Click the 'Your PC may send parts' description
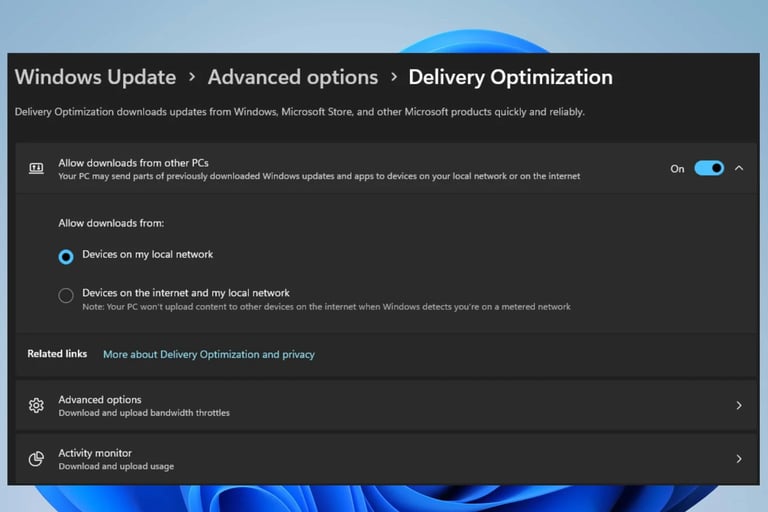 coord(319,176)
